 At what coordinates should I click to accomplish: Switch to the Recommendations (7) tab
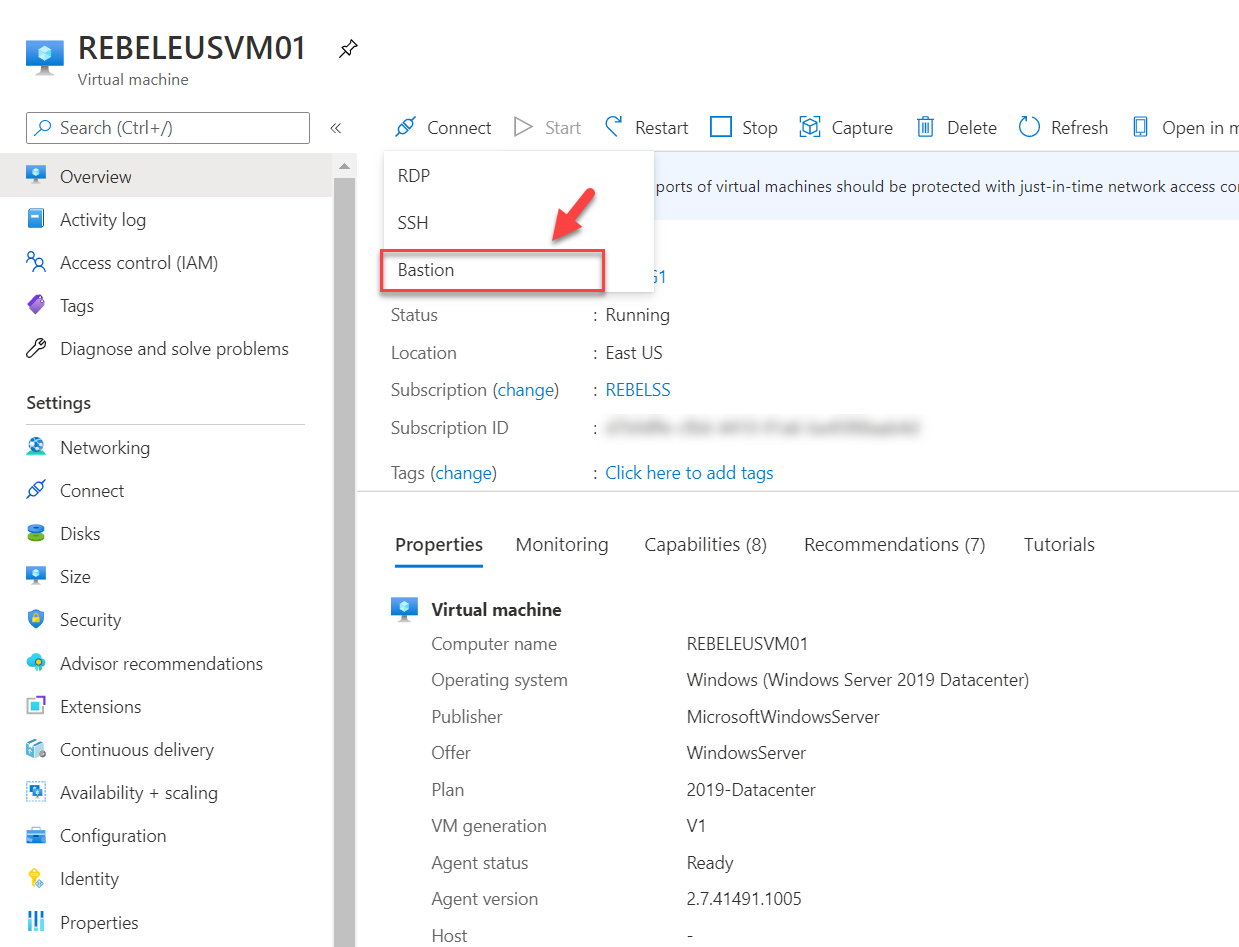(895, 544)
